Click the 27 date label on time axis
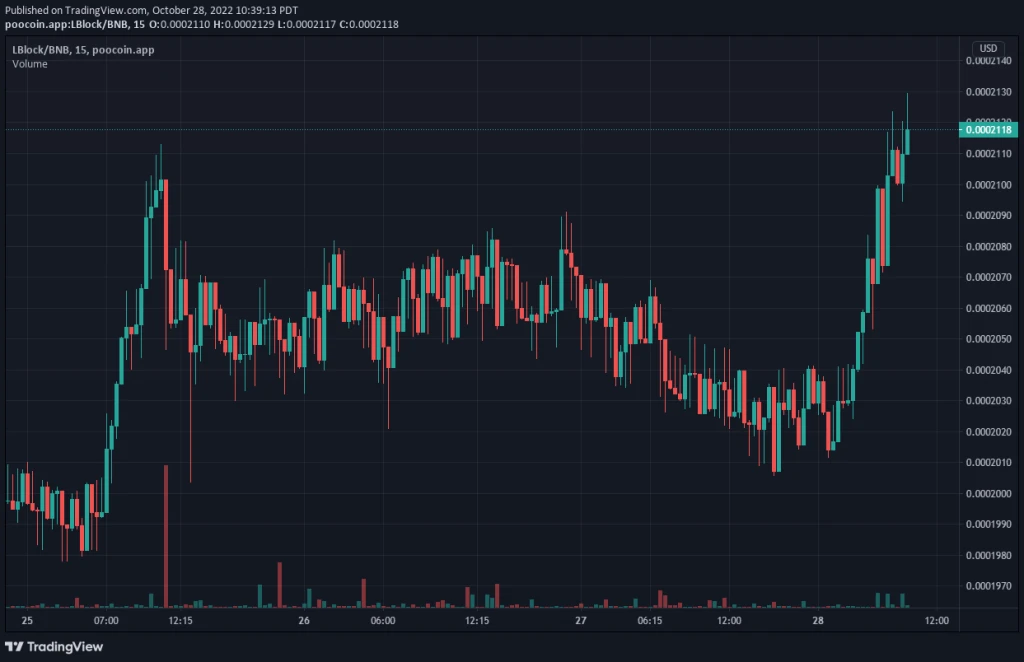Screen dimensions: 1024x662 click(581, 620)
